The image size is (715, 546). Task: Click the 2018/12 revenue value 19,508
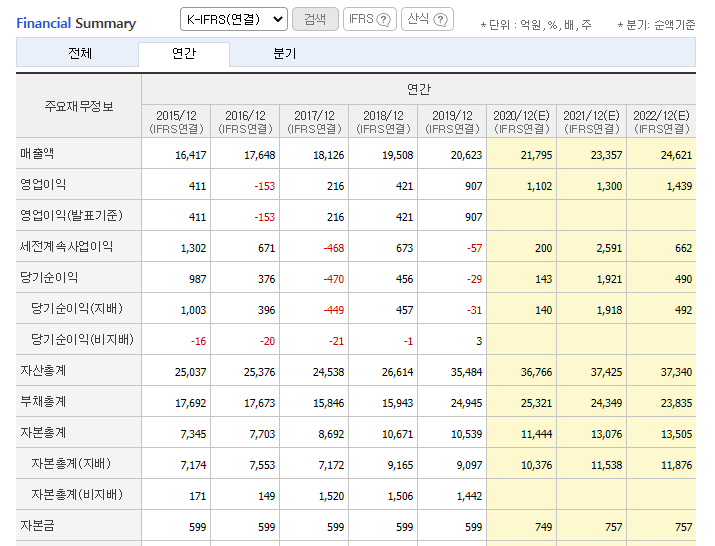pyautogui.click(x=397, y=155)
